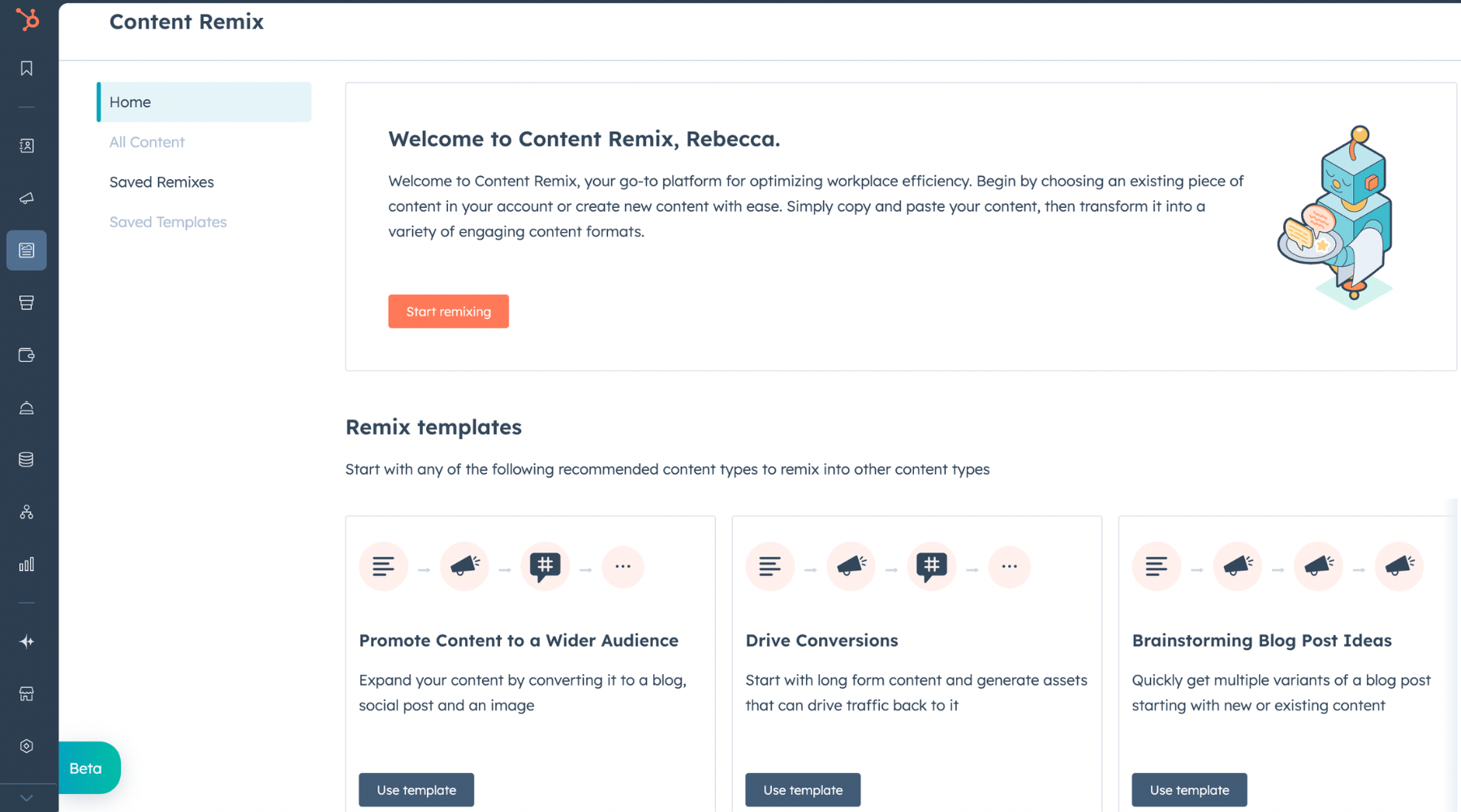The width and height of the screenshot is (1461, 812).
Task: Click the Beta badge button
Action: [x=88, y=768]
